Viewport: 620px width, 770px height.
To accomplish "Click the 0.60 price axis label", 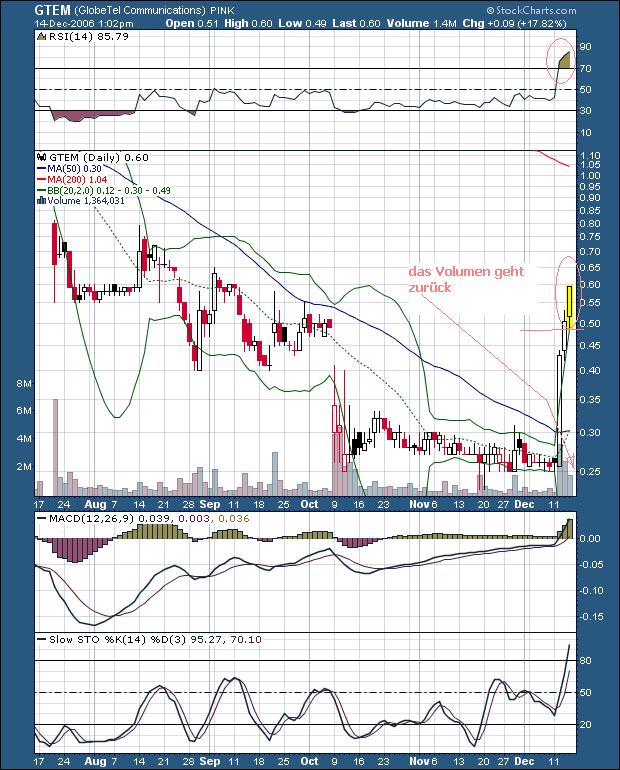I will pyautogui.click(x=590, y=285).
